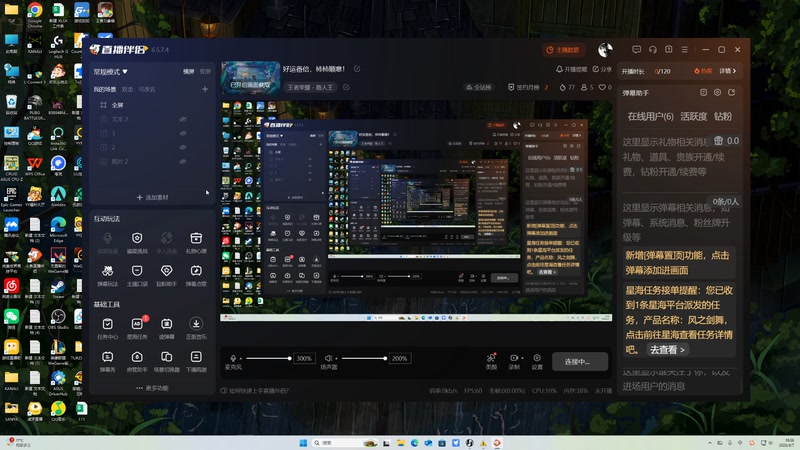Click the popout icon in 弹幕助手 header
The width and height of the screenshot is (800, 450).
tap(732, 92)
